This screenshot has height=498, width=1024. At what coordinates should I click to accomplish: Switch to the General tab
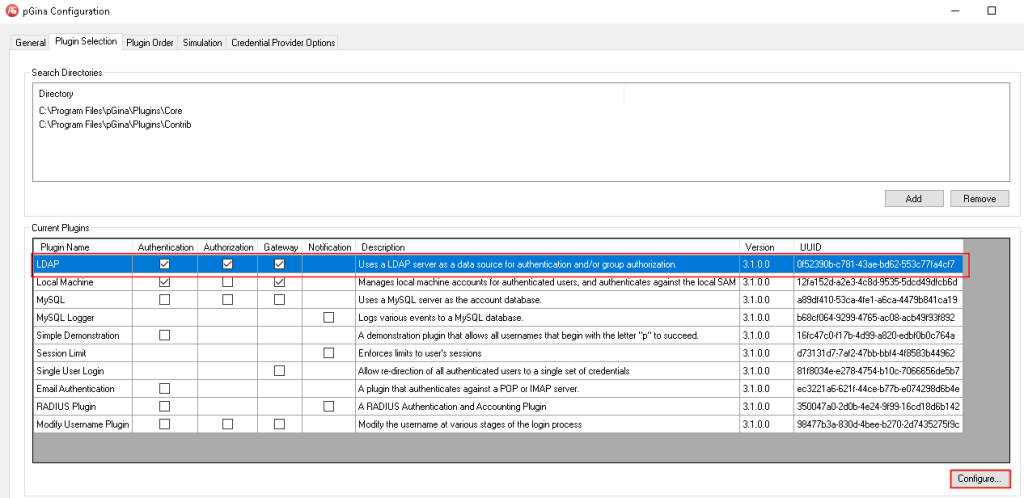[30, 42]
